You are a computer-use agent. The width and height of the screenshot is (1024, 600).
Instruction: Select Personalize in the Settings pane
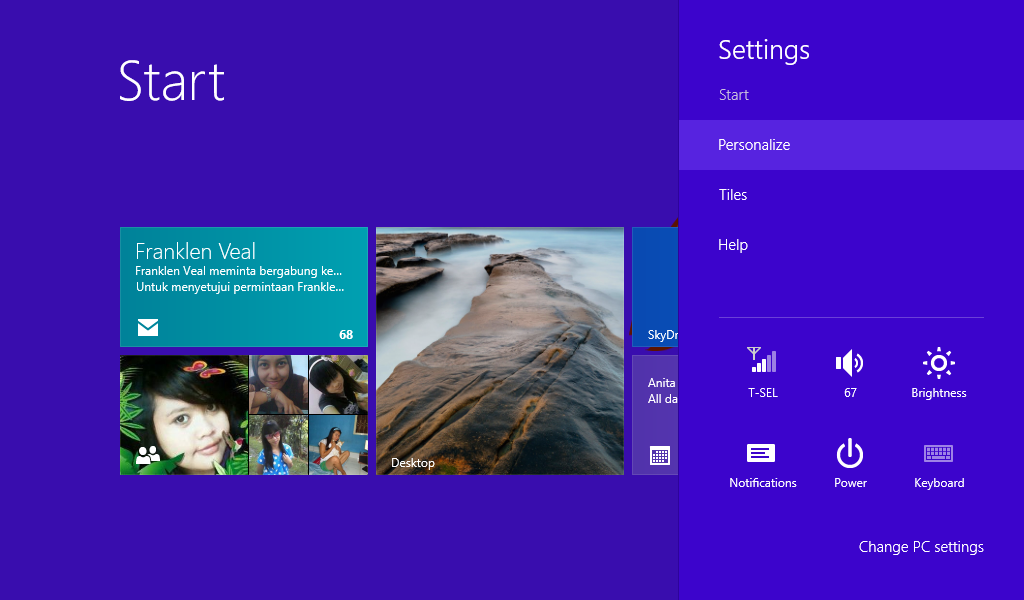click(x=753, y=144)
